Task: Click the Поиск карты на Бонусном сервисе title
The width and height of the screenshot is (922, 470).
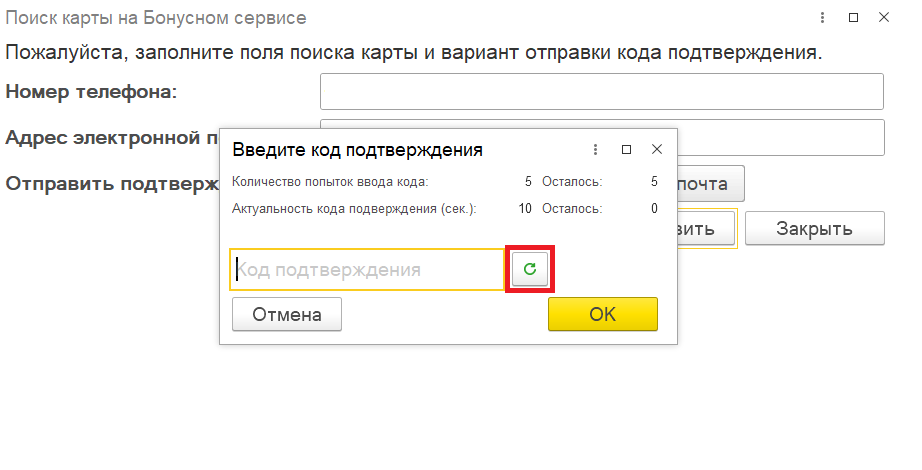Action: click(x=156, y=18)
